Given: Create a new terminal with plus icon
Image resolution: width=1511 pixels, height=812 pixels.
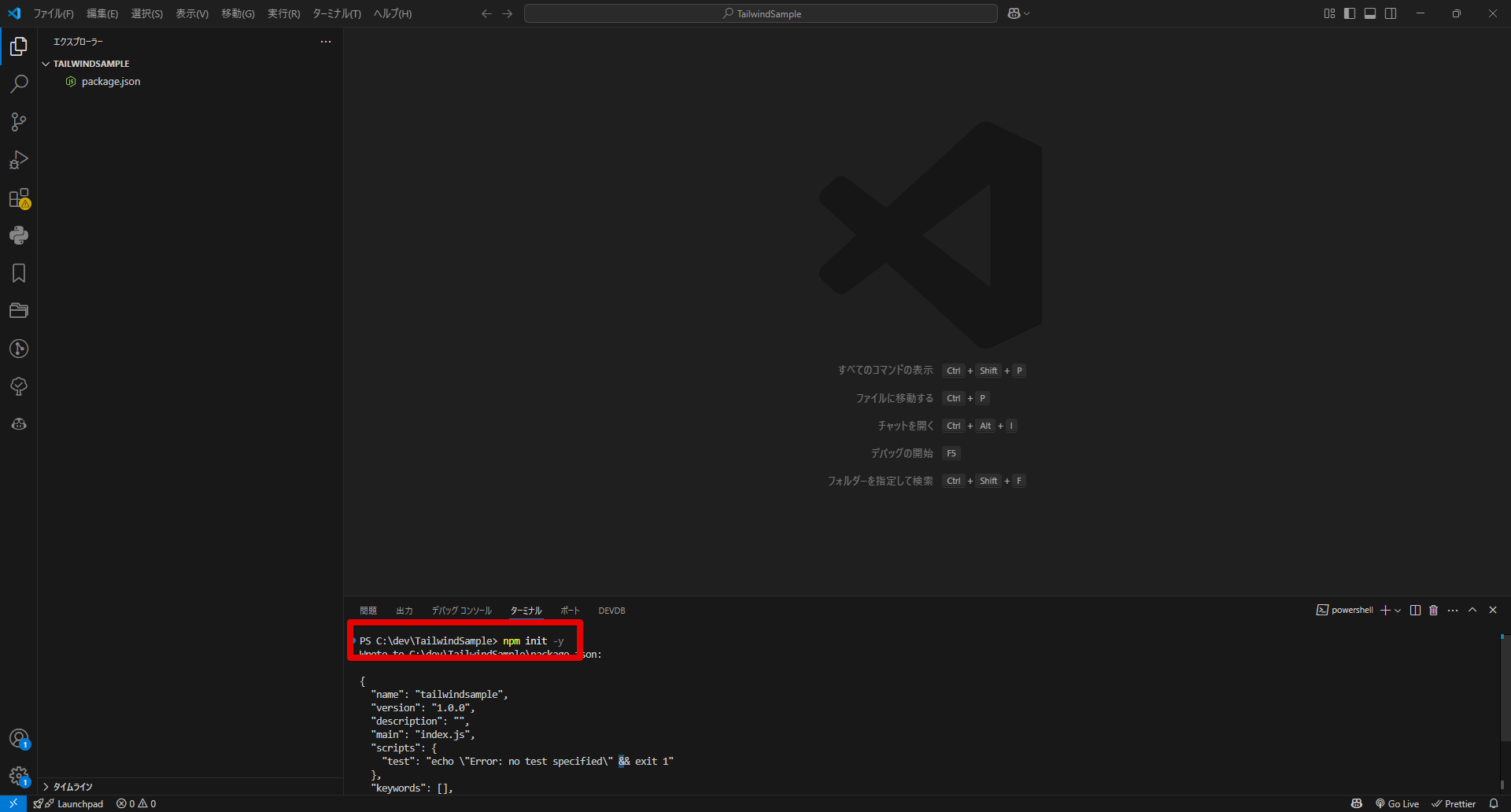Looking at the screenshot, I should coord(1386,611).
